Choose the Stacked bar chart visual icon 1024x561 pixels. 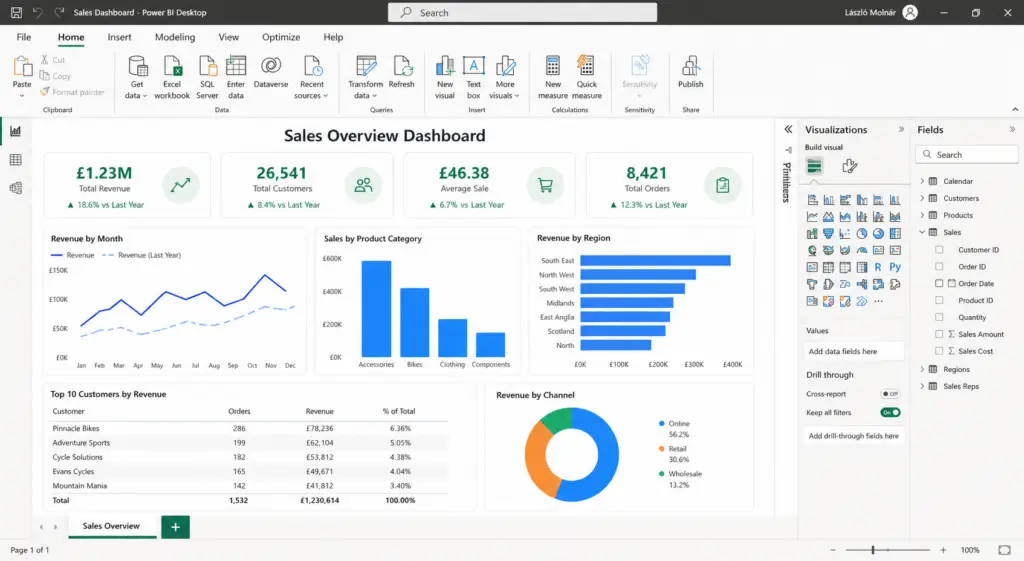click(x=812, y=199)
